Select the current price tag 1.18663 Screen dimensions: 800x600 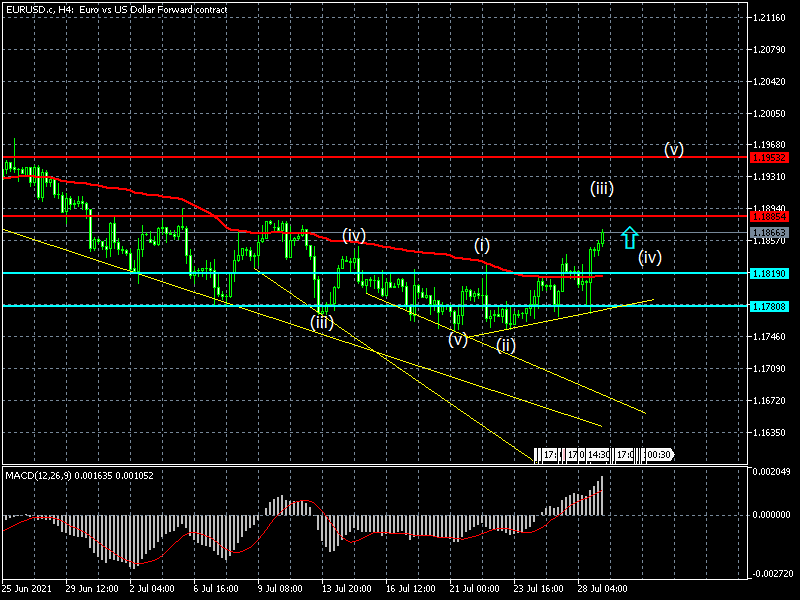pyautogui.click(x=769, y=232)
